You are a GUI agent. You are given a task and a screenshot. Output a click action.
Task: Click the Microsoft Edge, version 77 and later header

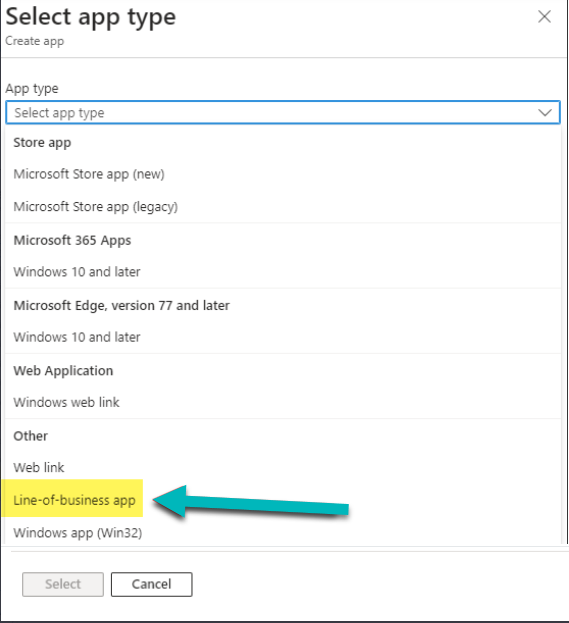122,305
